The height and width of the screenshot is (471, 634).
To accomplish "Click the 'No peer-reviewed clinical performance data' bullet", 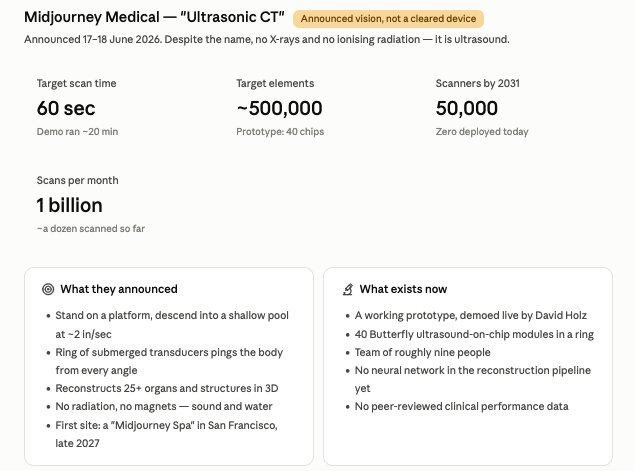I will click(x=462, y=406).
